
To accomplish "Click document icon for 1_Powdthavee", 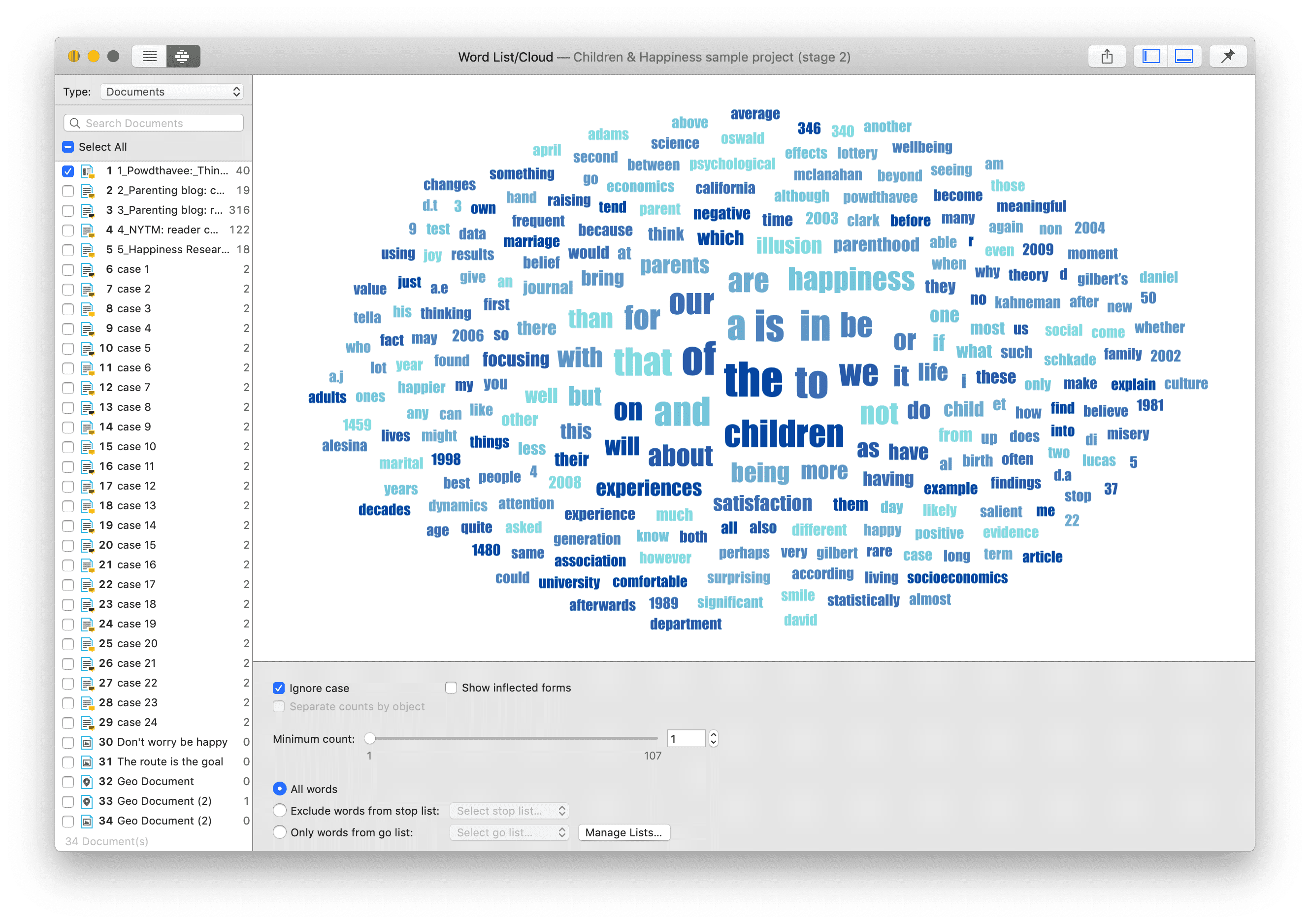I will point(87,171).
